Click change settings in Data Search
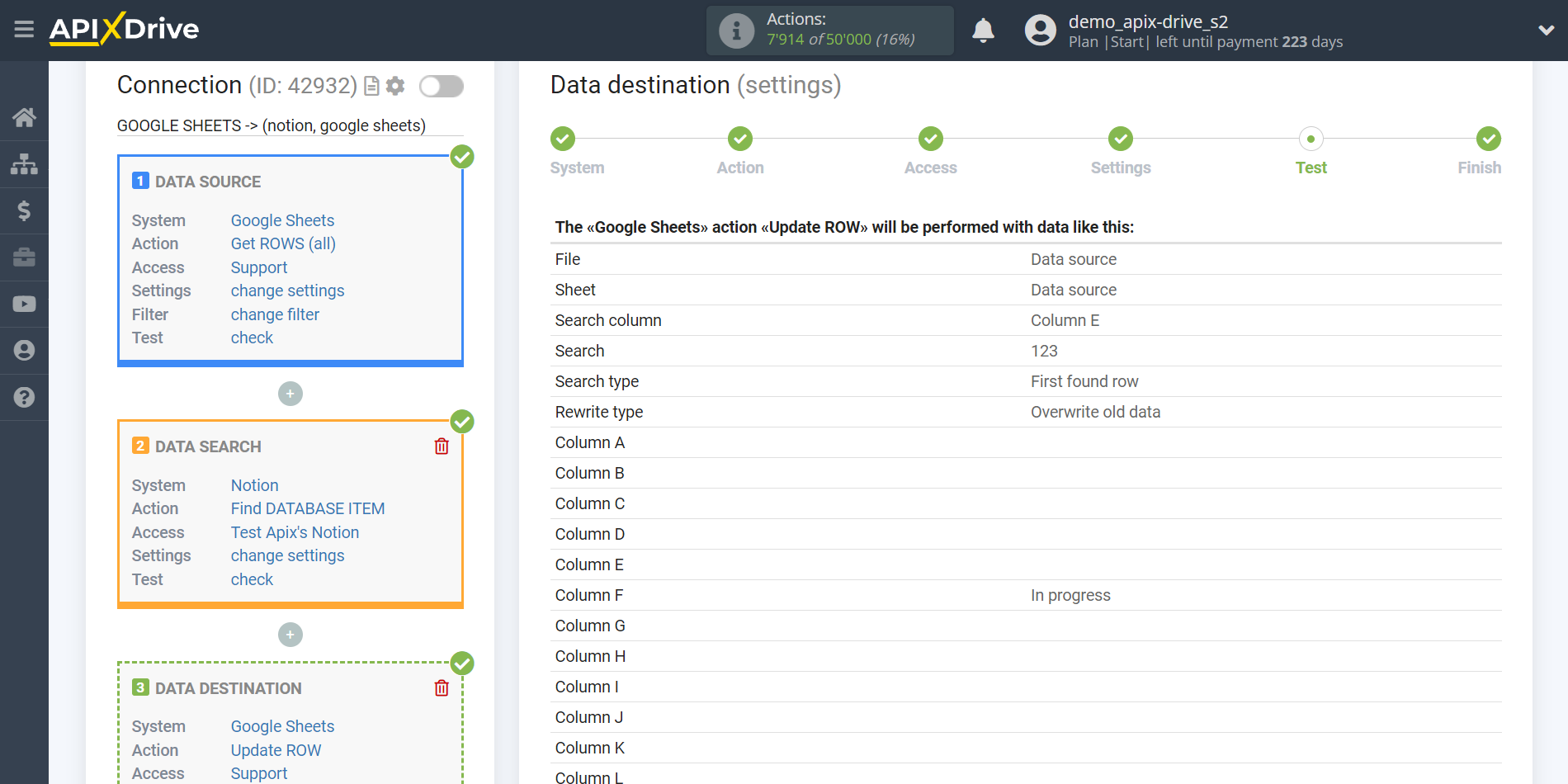This screenshot has height=784, width=1568. (x=287, y=555)
